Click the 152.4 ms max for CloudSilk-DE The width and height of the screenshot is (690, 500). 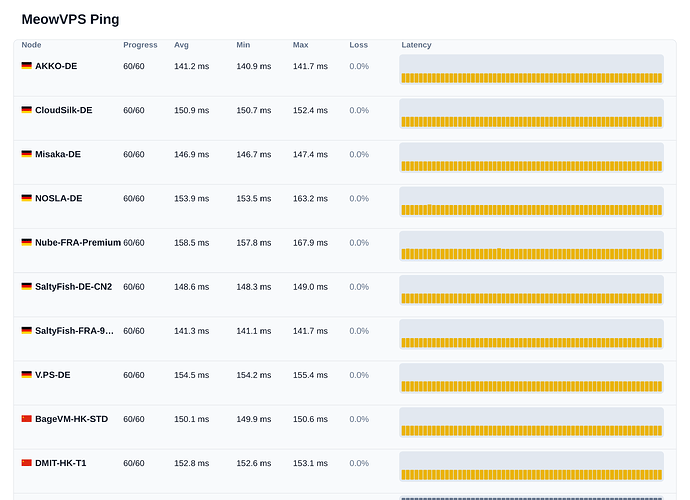coord(310,110)
